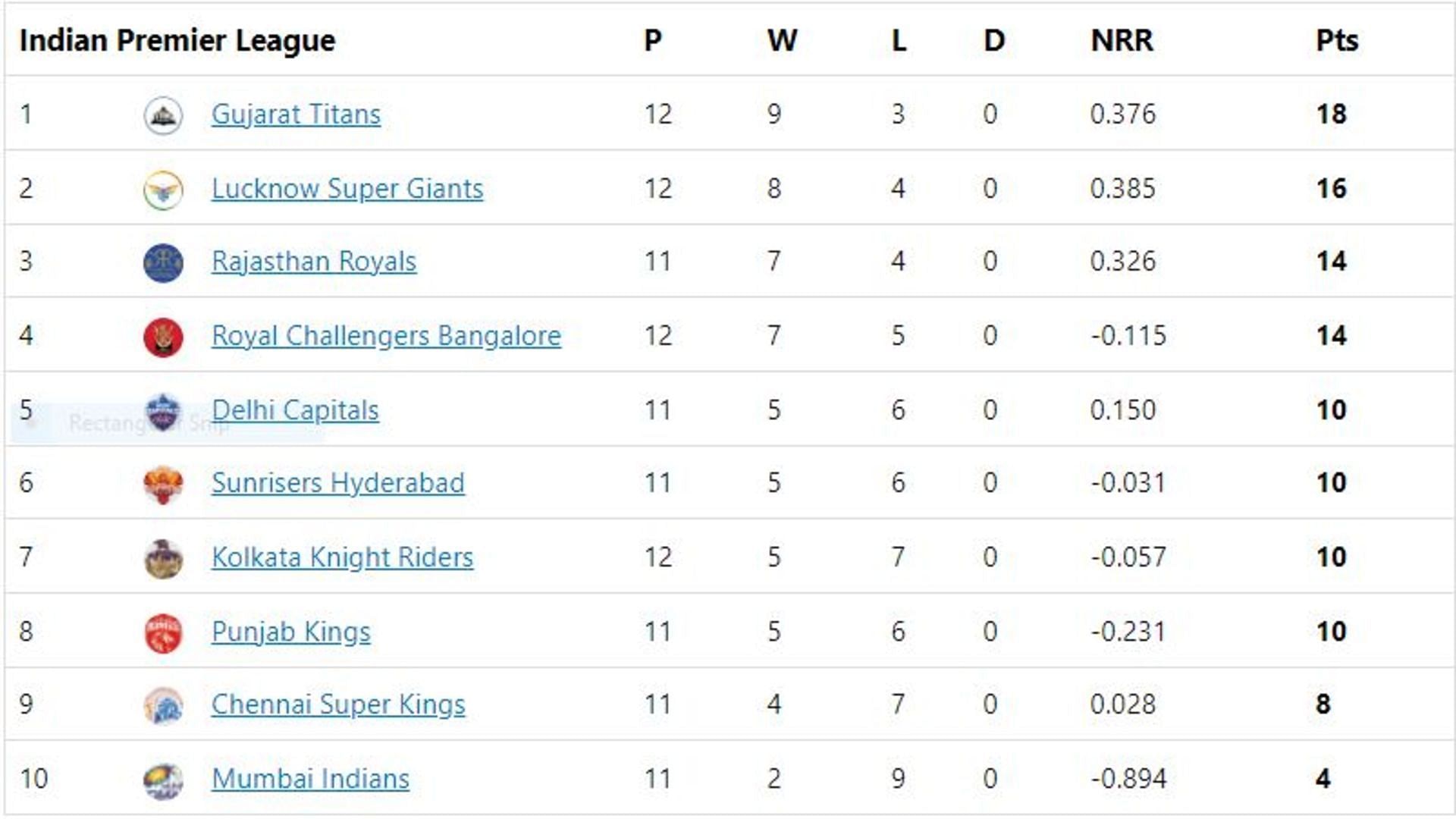Viewport: 1456px width, 819px height.
Task: Click the NRR column header
Action: point(1122,40)
